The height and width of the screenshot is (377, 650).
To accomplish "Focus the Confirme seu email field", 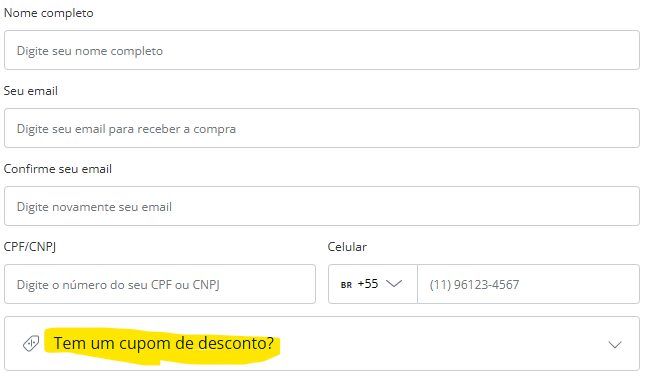I will pyautogui.click(x=322, y=206).
